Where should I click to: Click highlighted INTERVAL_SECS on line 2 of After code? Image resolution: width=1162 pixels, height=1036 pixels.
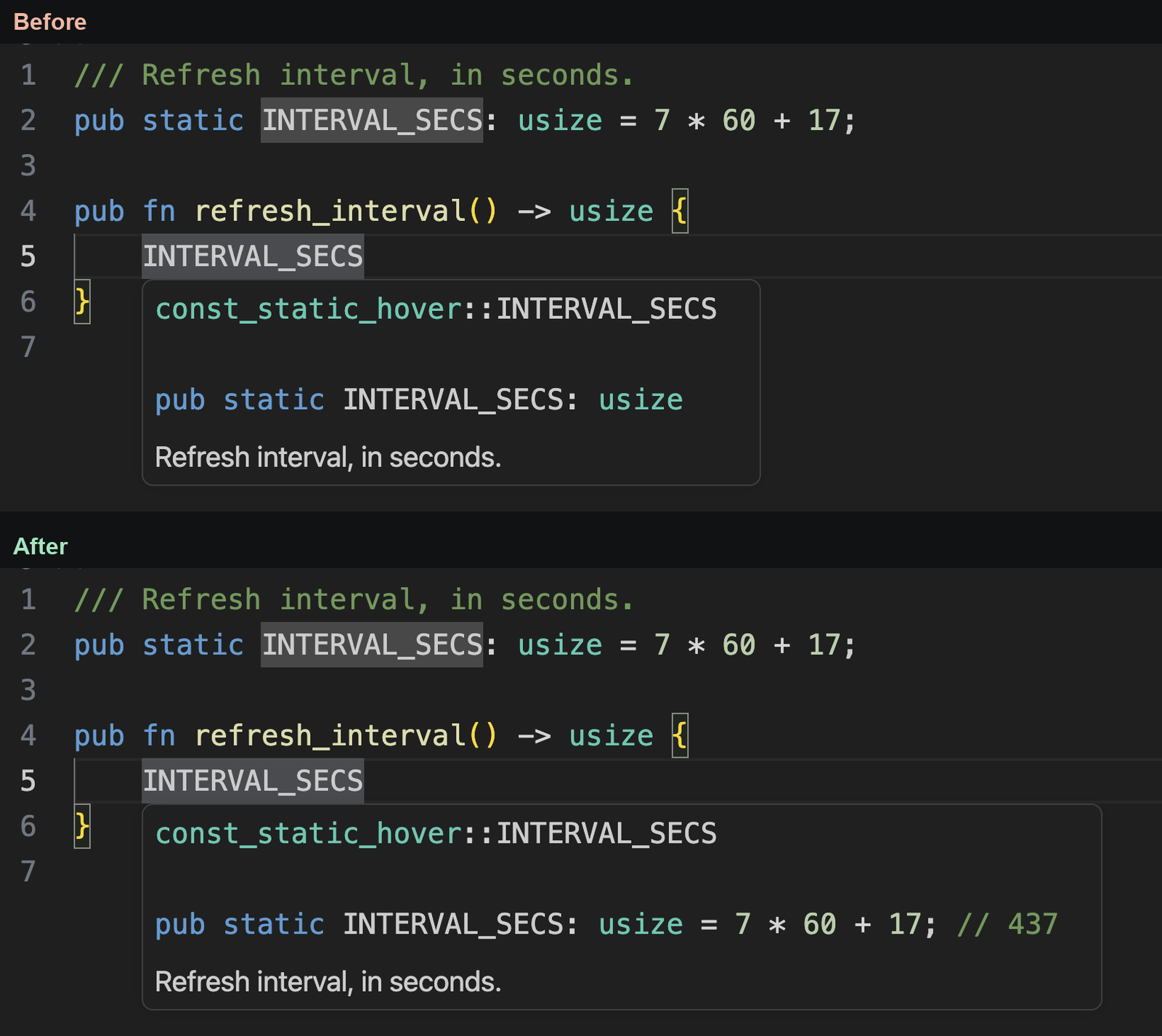372,645
